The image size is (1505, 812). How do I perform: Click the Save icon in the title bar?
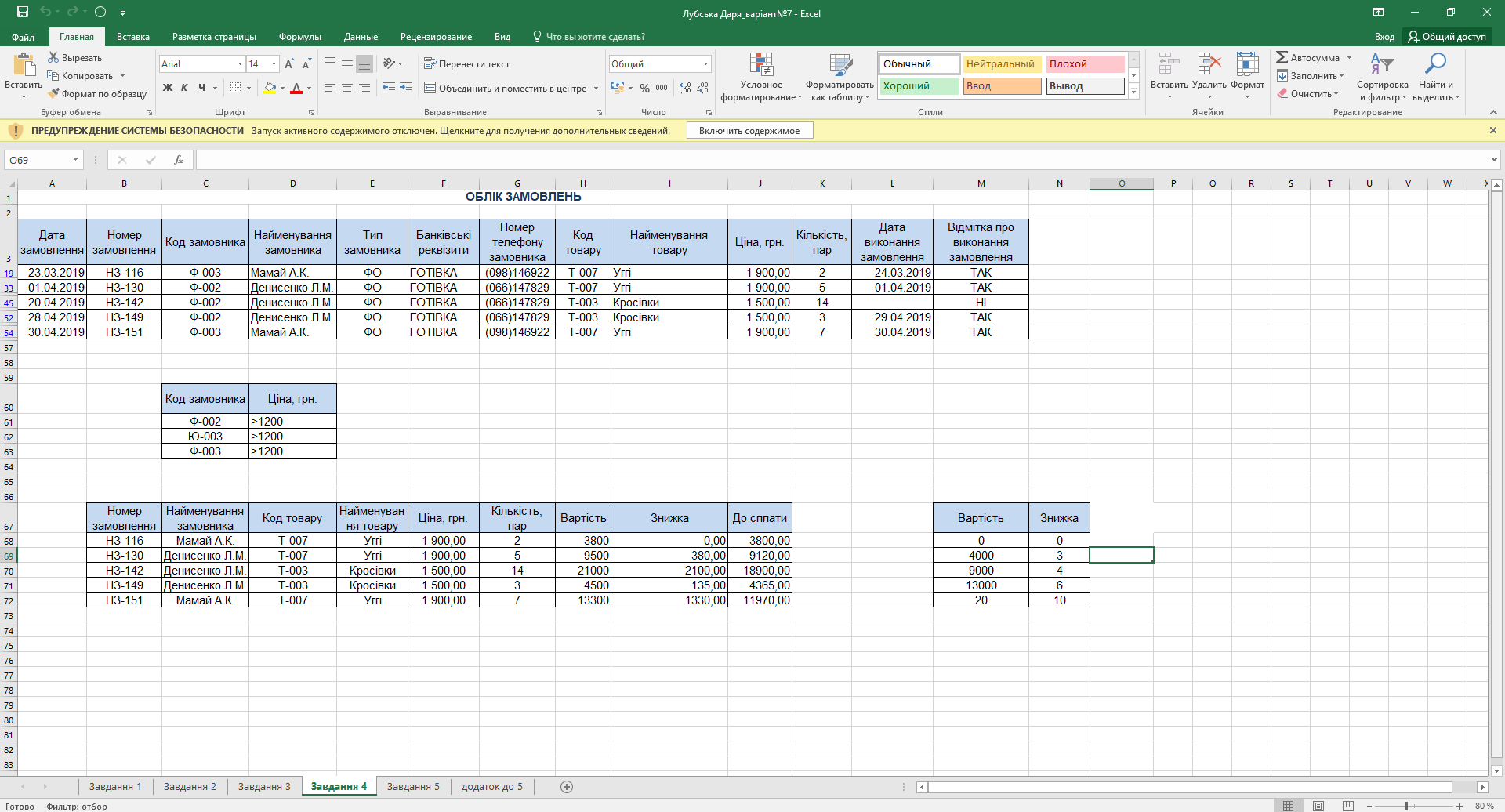click(22, 12)
